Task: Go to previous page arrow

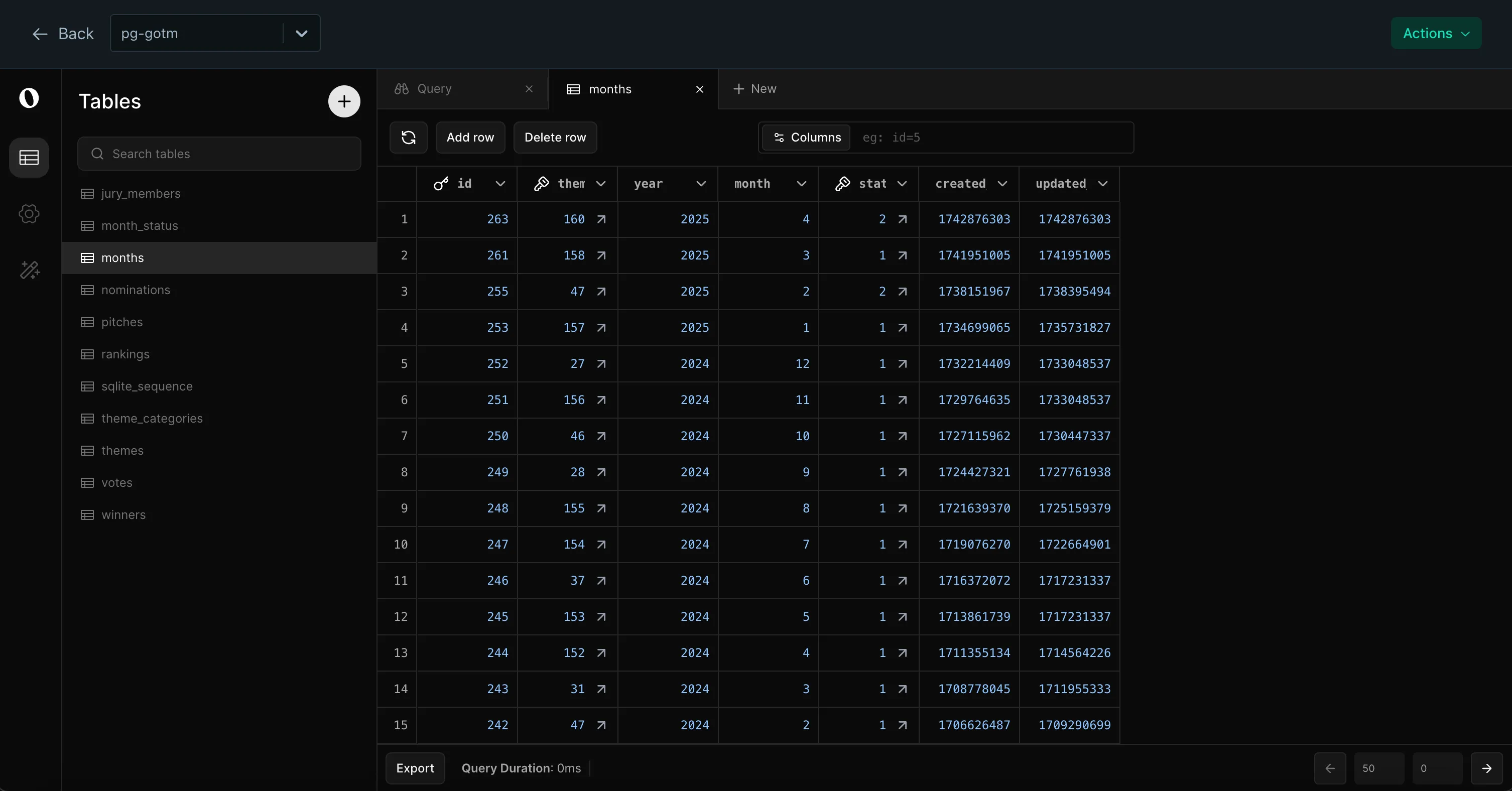Action: click(x=1329, y=768)
